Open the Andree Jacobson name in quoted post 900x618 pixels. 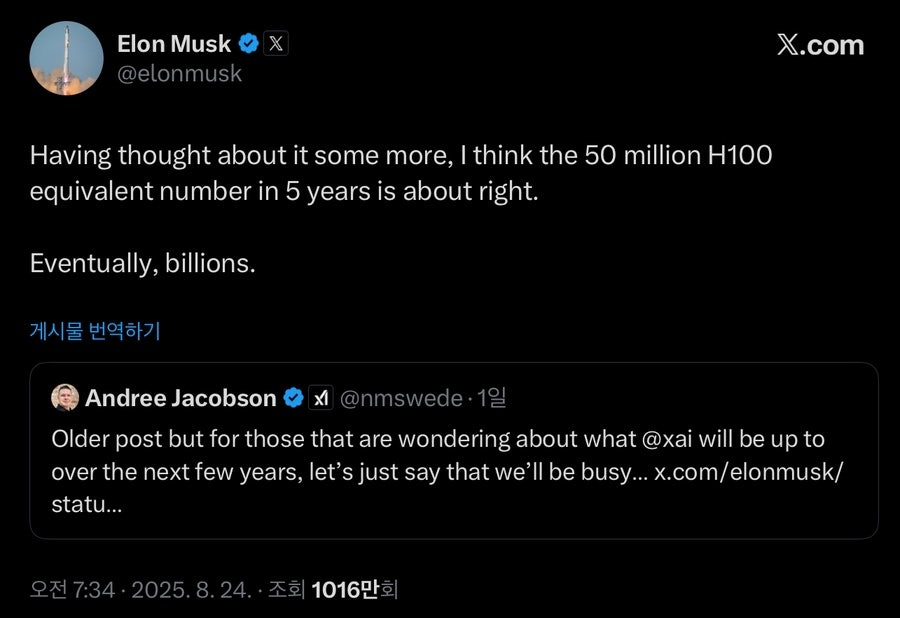[180, 398]
